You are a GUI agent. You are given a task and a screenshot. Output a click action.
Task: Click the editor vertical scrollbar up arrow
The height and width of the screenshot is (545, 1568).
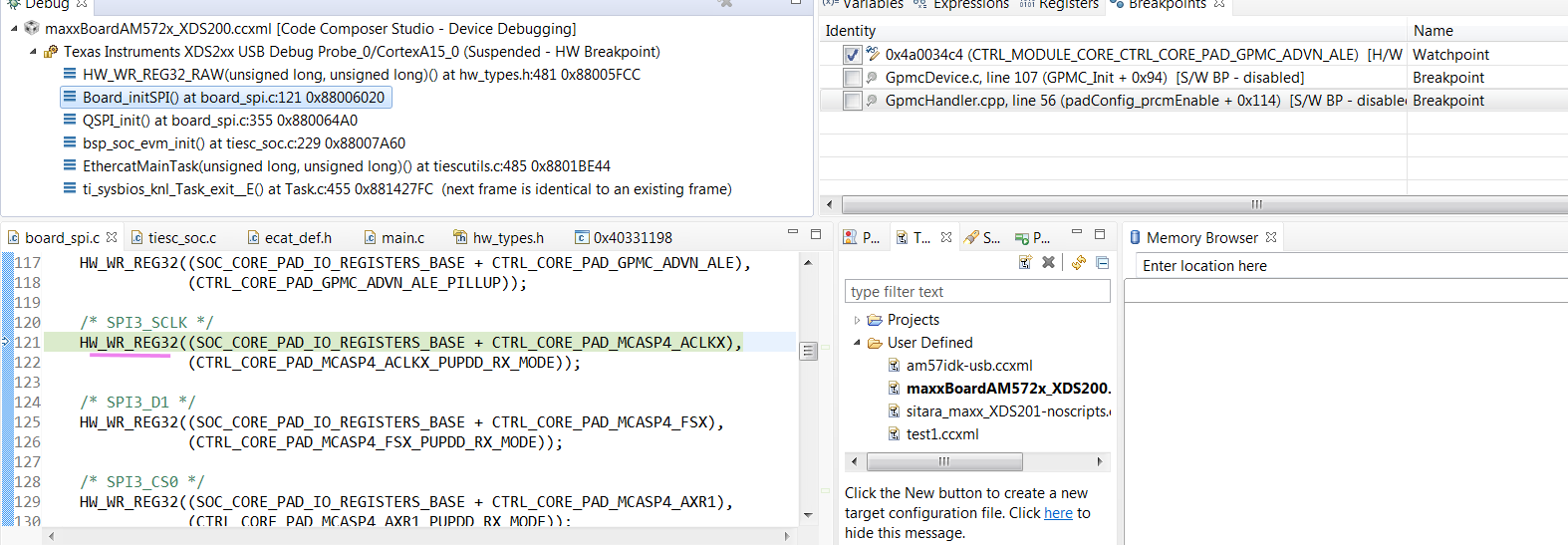point(808,262)
